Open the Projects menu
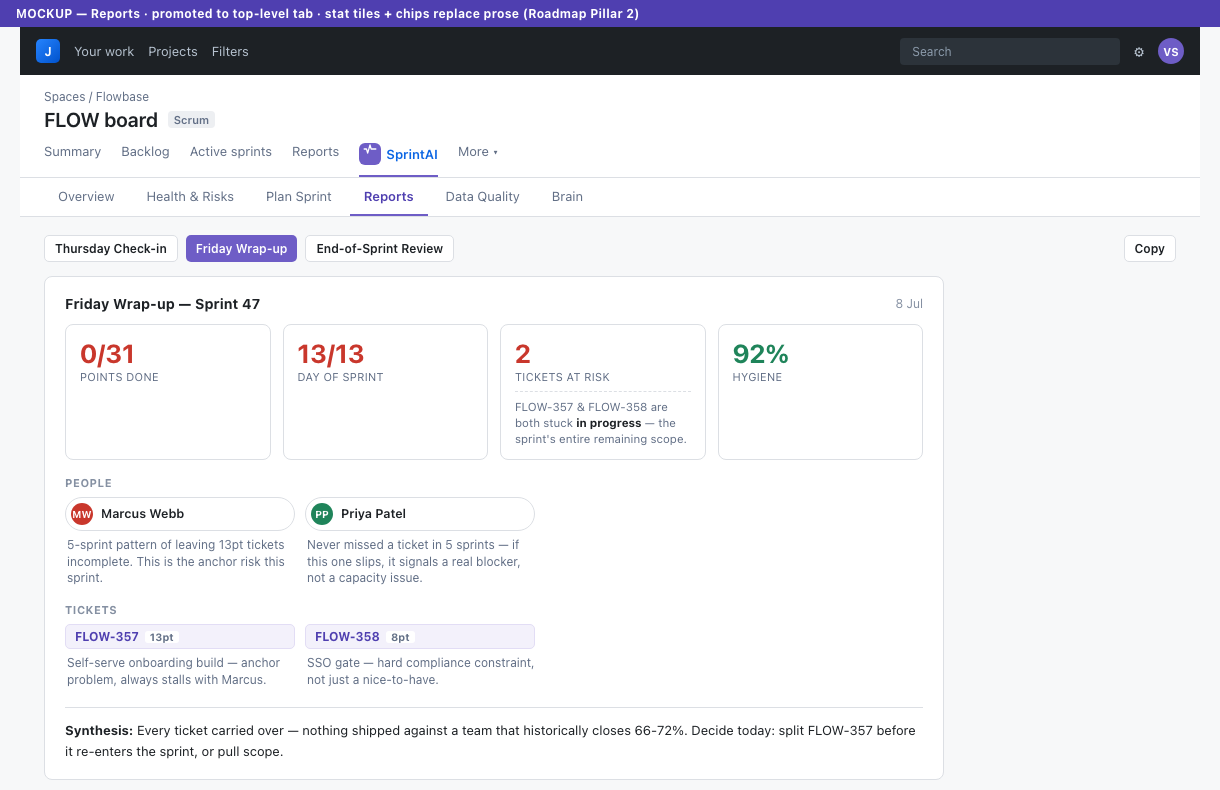 point(173,52)
